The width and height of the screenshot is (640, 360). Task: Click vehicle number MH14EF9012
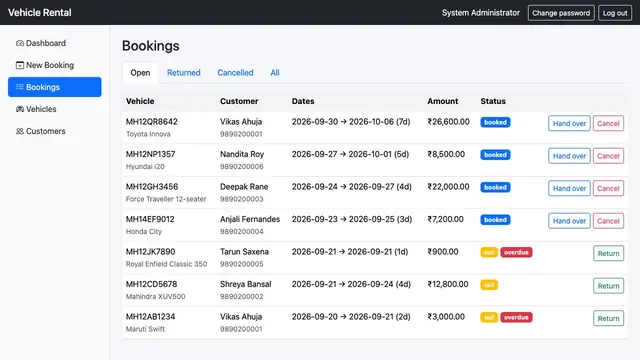[150, 219]
